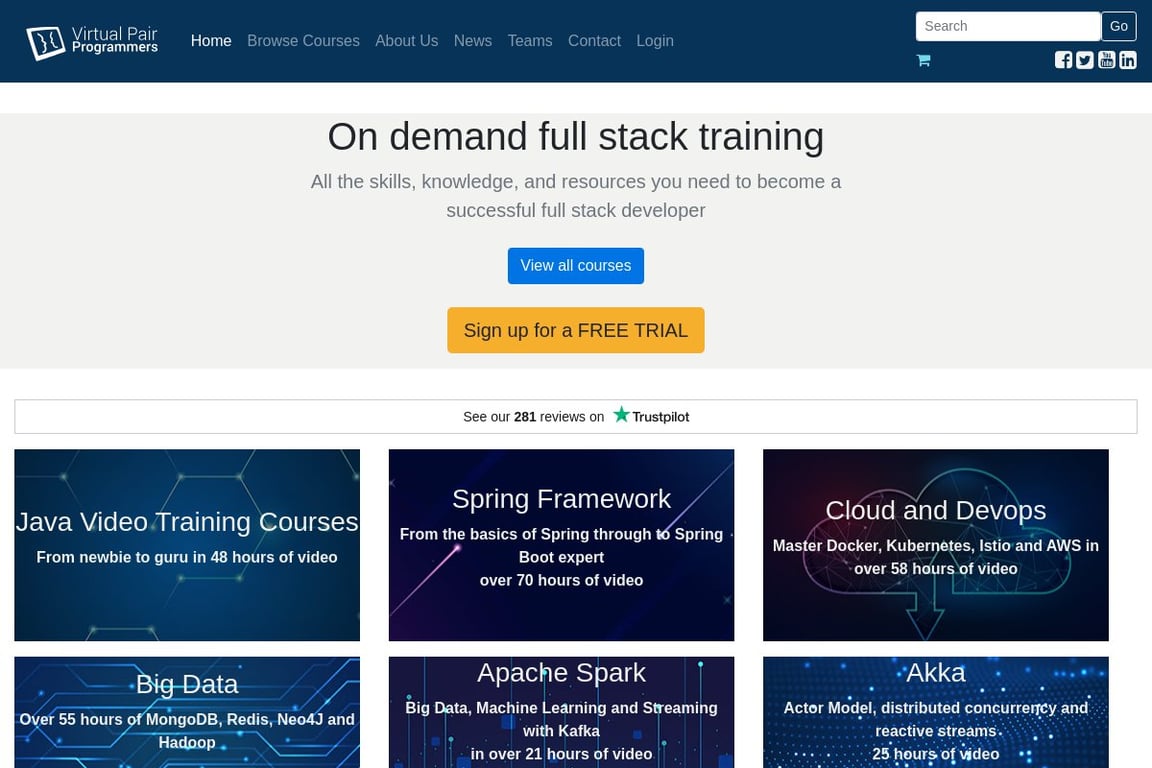Click the LinkedIn icon
This screenshot has width=1152, height=768.
(1127, 60)
